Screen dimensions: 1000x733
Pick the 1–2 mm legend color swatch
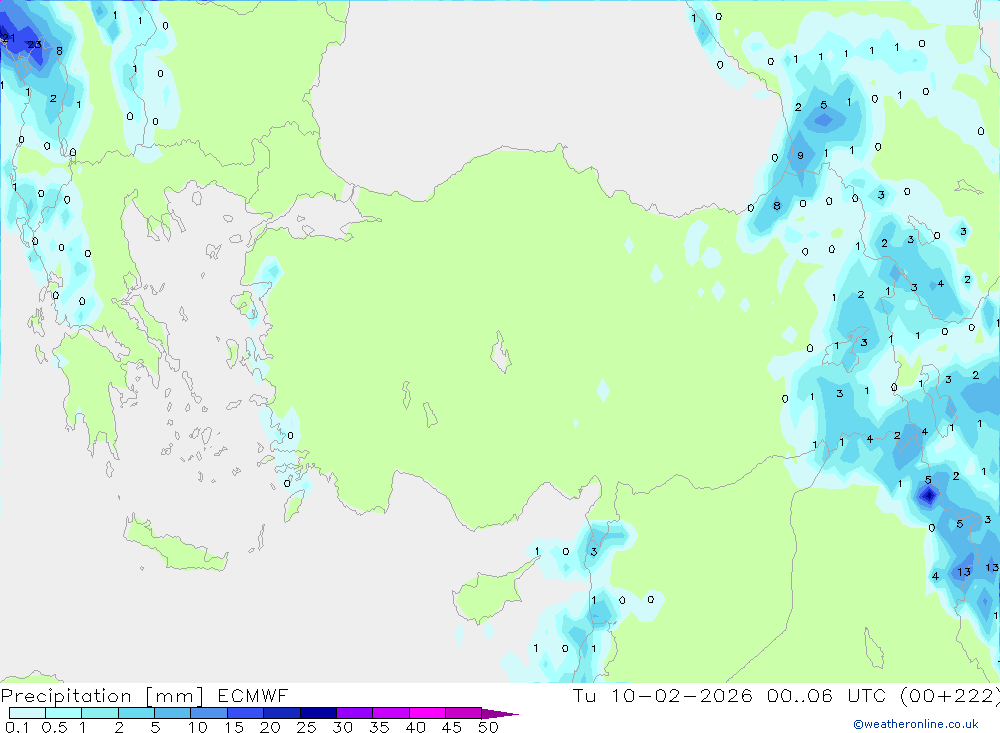click(x=99, y=713)
